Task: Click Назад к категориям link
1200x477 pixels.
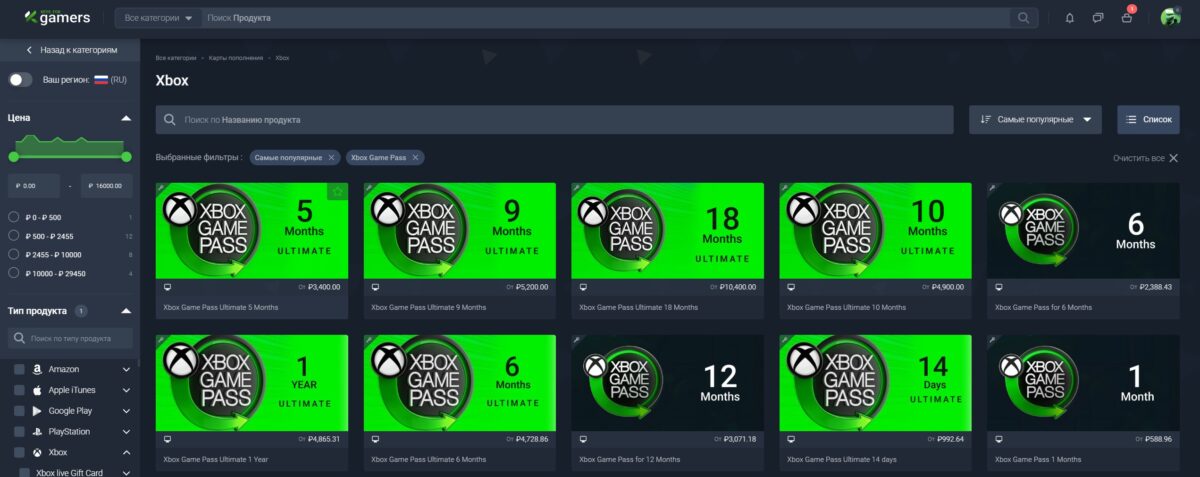Action: [79, 50]
